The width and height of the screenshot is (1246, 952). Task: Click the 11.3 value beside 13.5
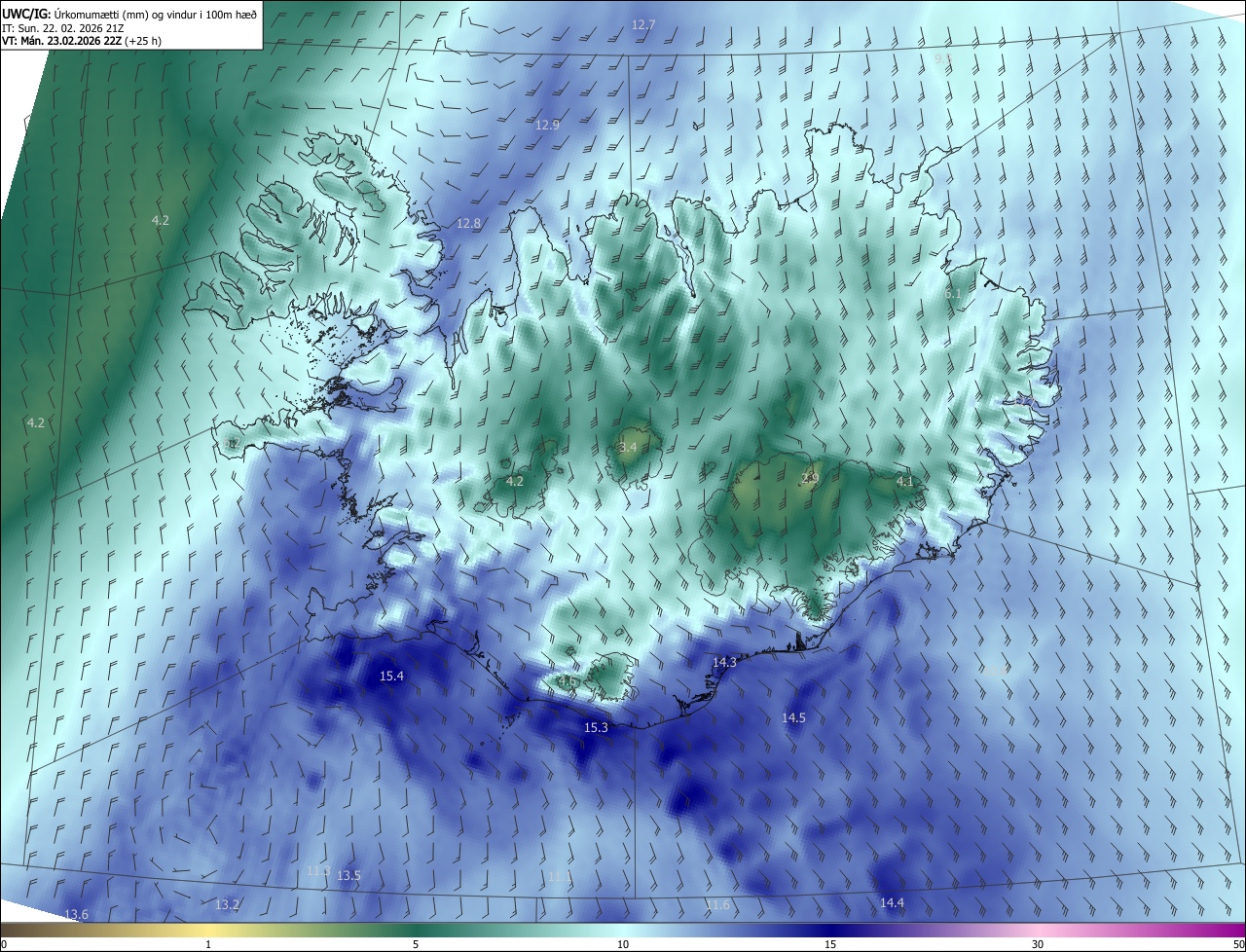318,870
